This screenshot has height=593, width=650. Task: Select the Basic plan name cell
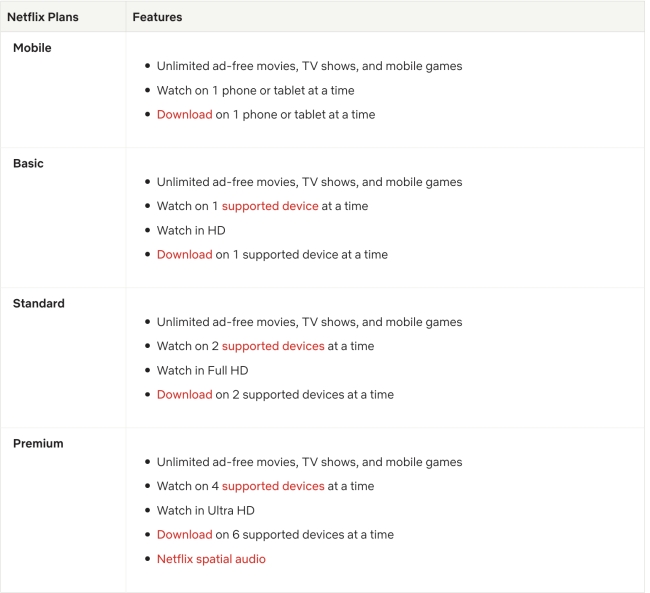(x=28, y=164)
